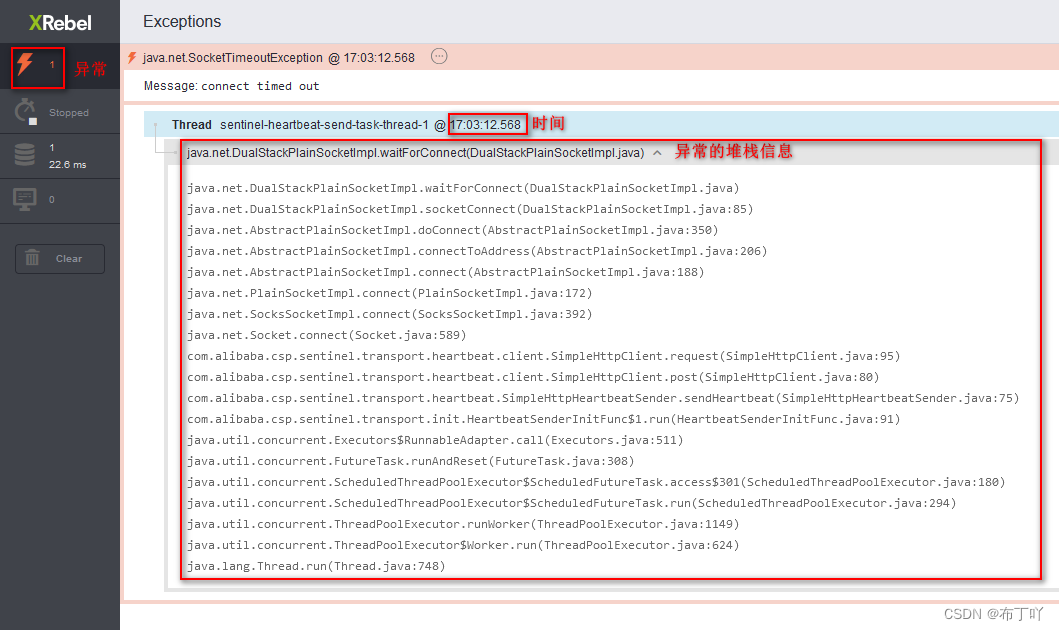Select stack line Thread.run(Thread.java:748)
Viewport: 1059px width, 630px height.
coord(316,566)
